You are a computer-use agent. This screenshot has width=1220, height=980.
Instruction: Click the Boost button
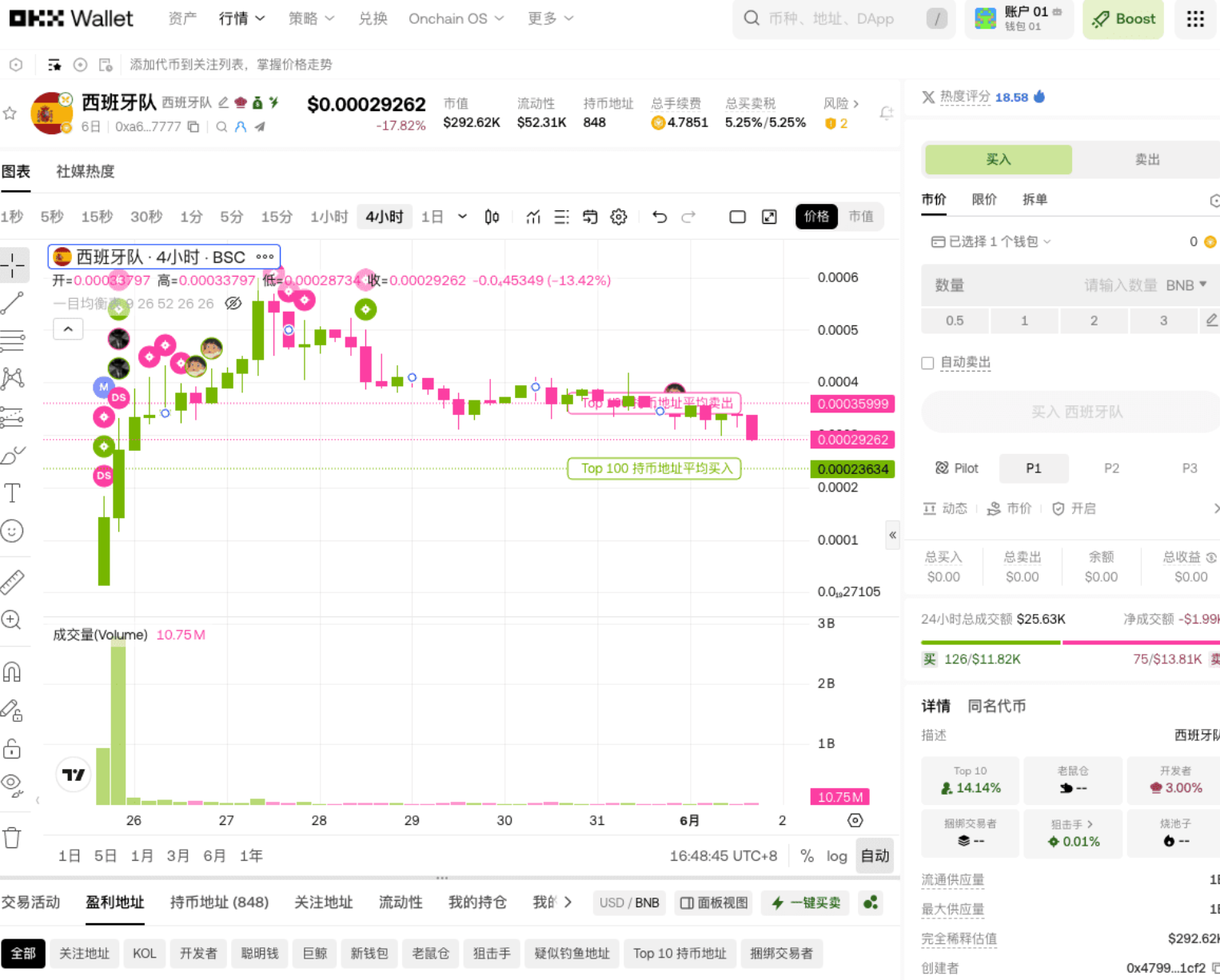pyautogui.click(x=1123, y=19)
